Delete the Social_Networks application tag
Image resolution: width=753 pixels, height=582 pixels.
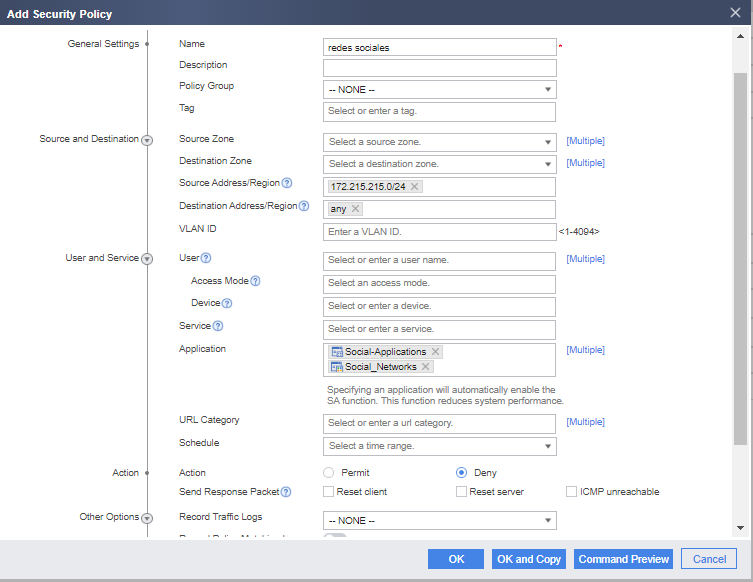(425, 367)
